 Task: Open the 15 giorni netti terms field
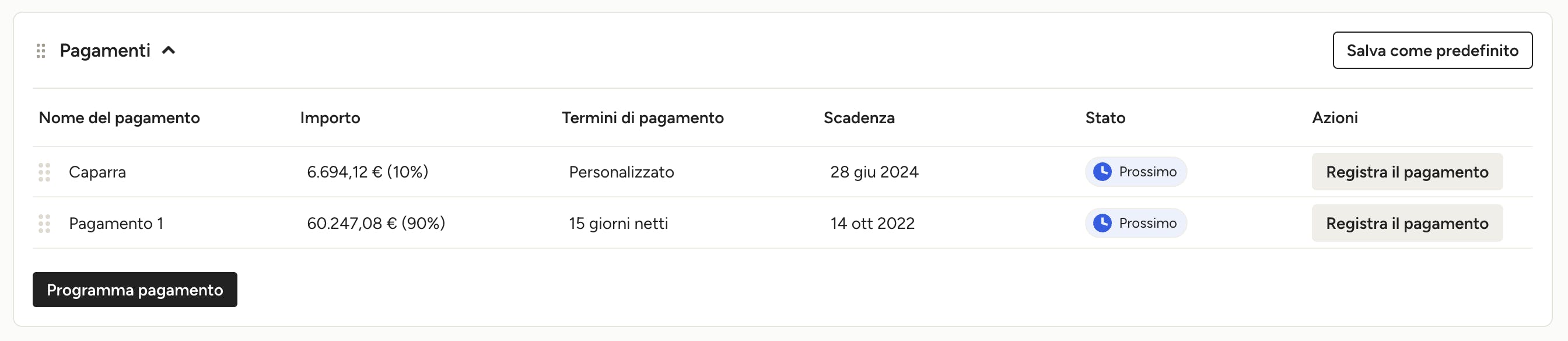pos(618,224)
